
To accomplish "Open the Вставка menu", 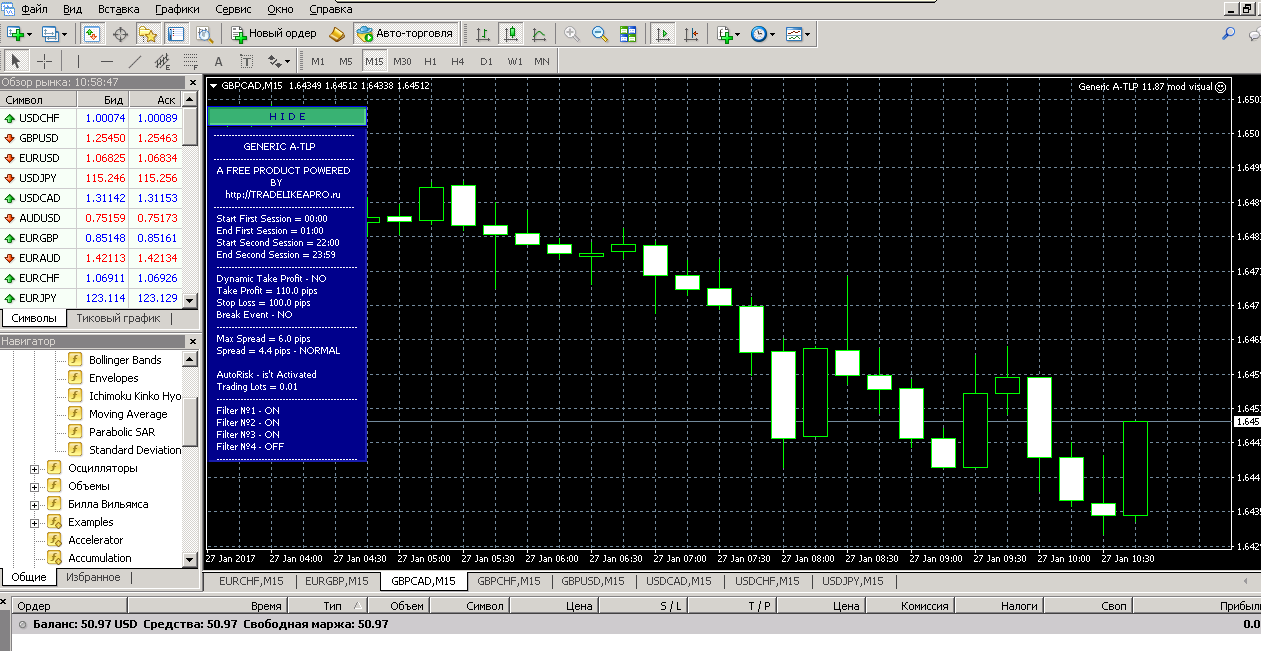I will pos(119,9).
